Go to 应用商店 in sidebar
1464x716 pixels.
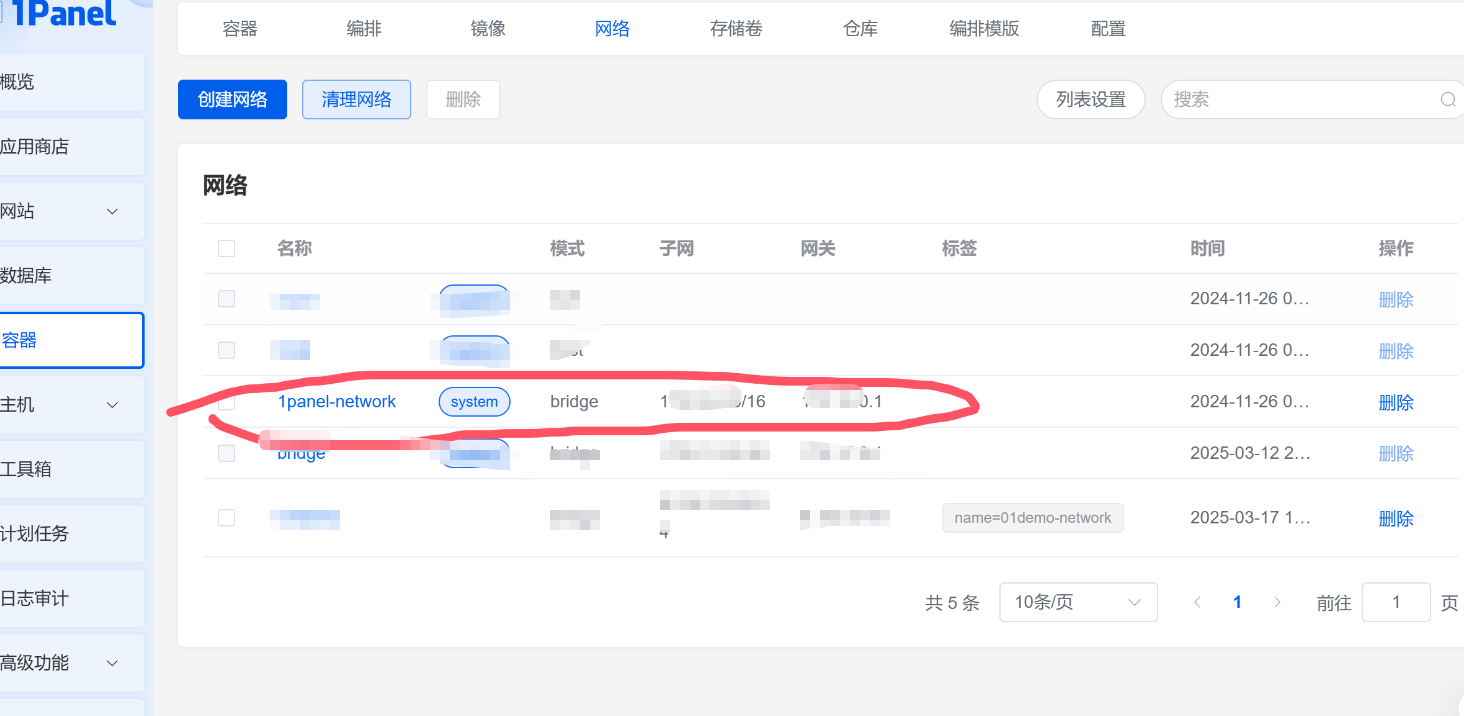pyautogui.click(x=36, y=147)
